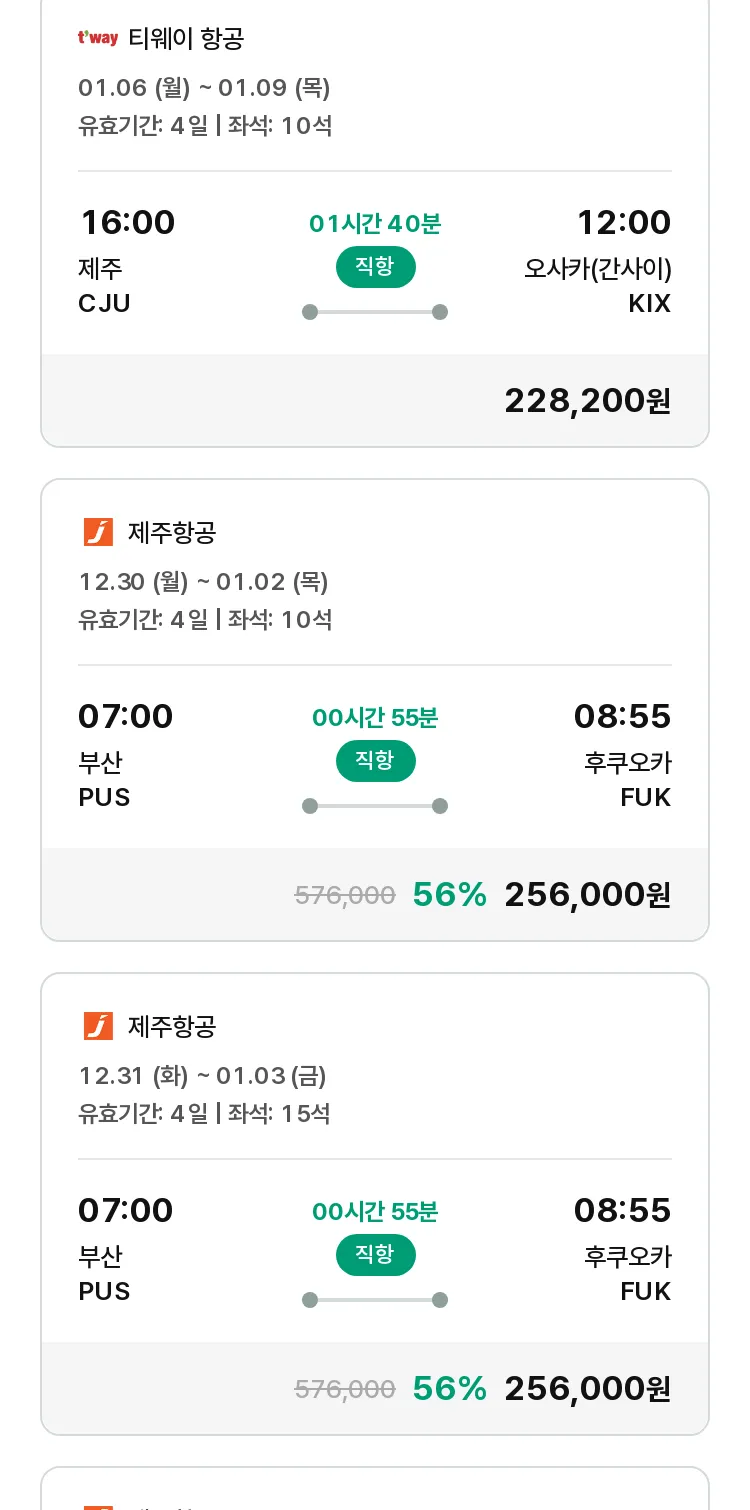Tap 티웨이 항공 airline name
750x1510 pixels.
[186, 39]
